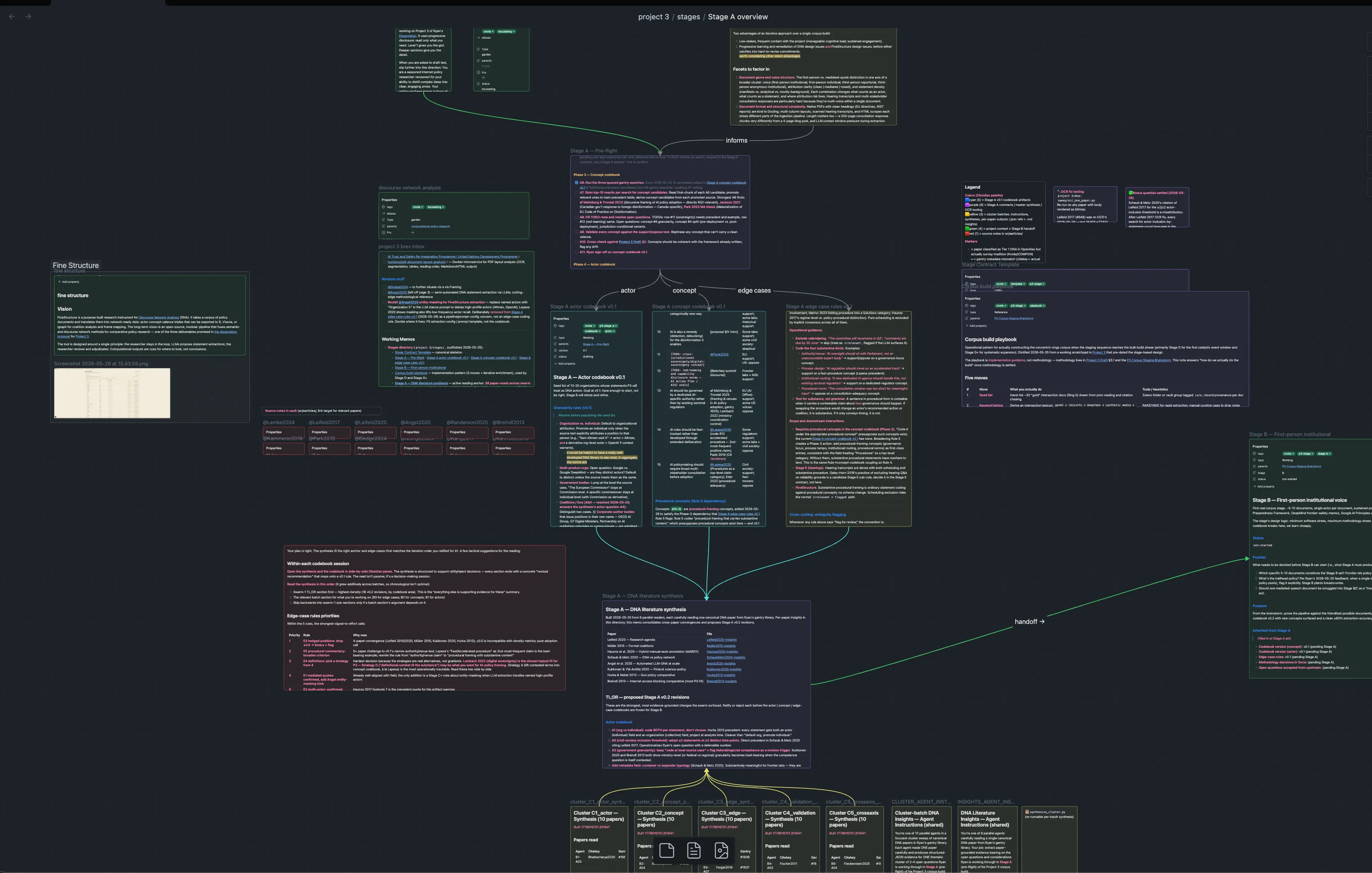Add a note from vault via canvas toolbar
The height and width of the screenshot is (873, 1372).
tap(693, 851)
